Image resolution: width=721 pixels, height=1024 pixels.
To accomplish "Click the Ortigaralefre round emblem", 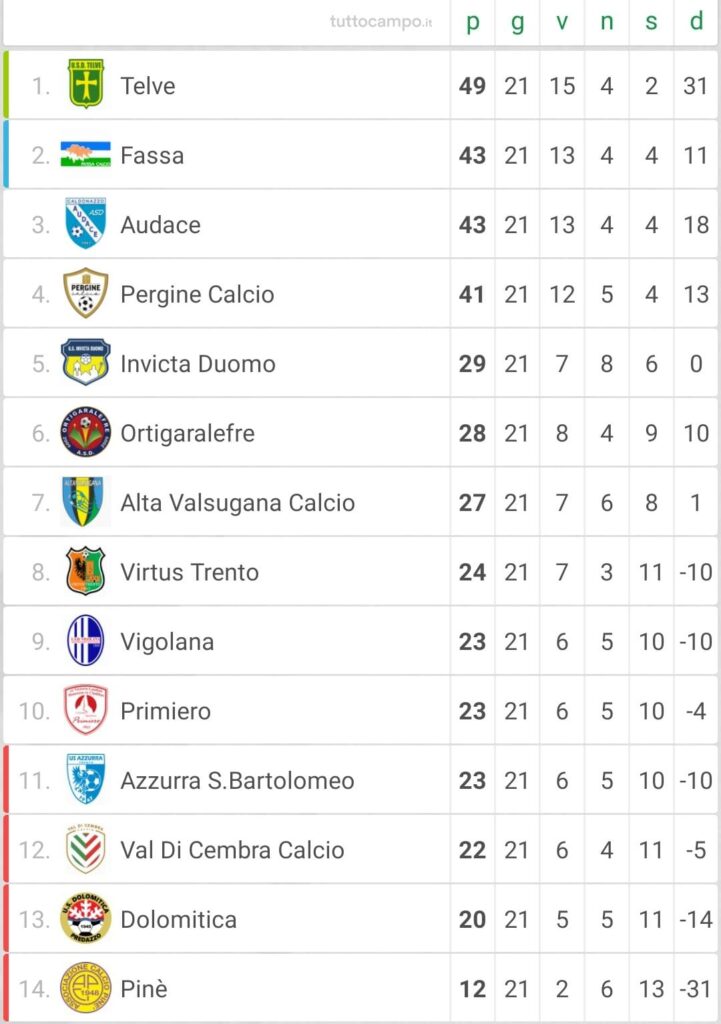I will [x=86, y=432].
